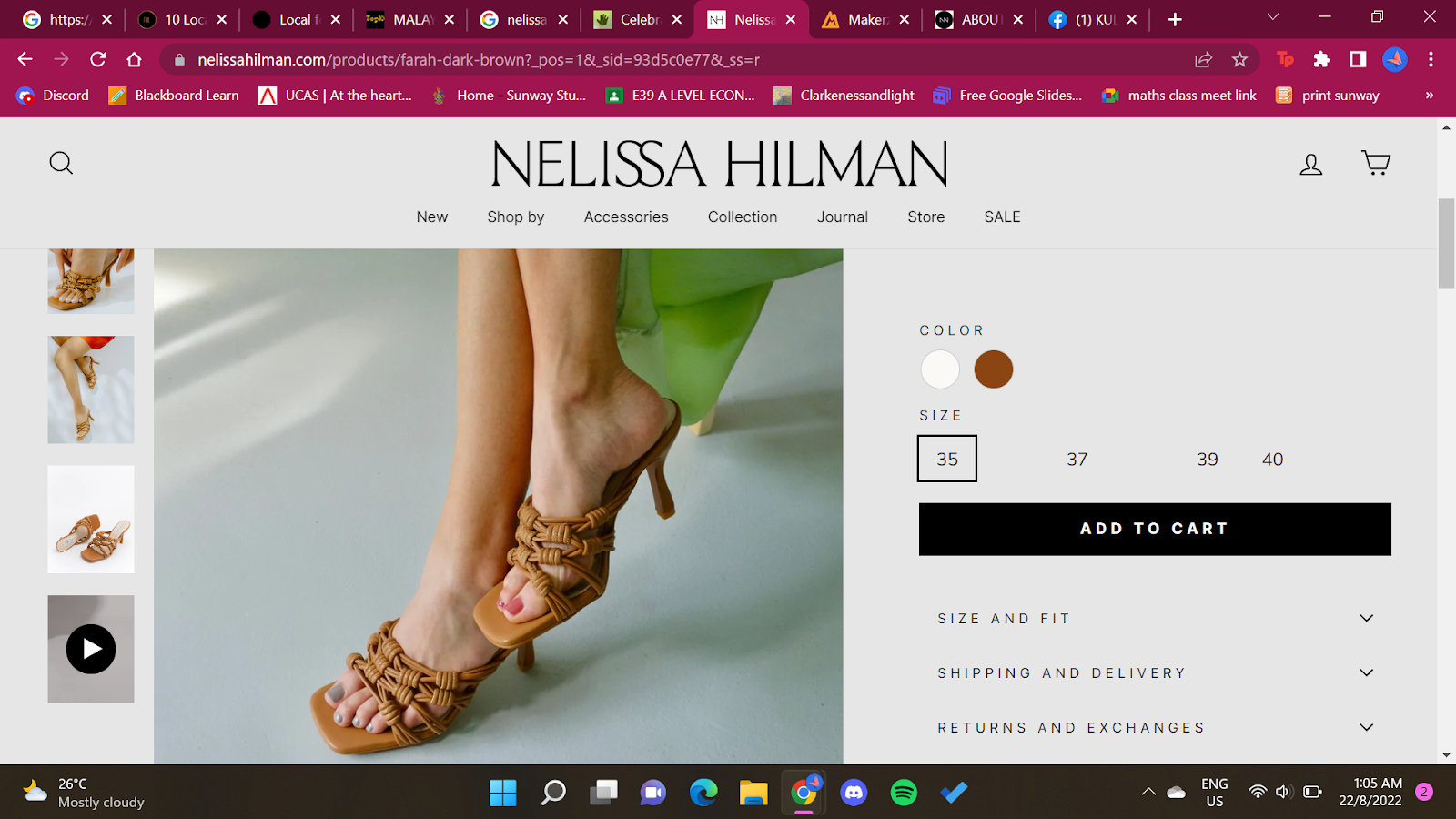
Task: Open the UCAS bookmark
Action: (336, 96)
